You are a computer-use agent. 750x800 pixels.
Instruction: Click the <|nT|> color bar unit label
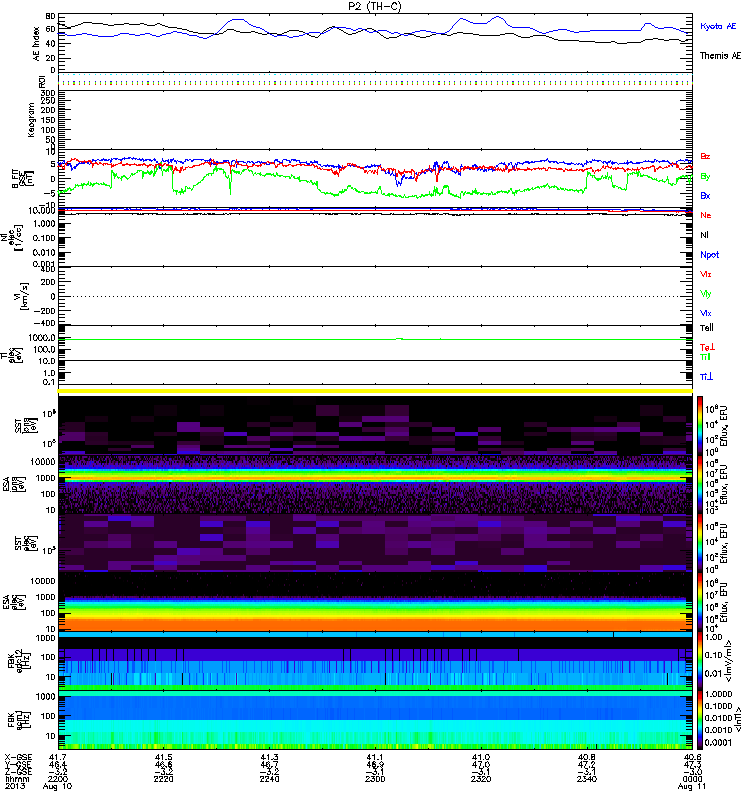(x=737, y=719)
